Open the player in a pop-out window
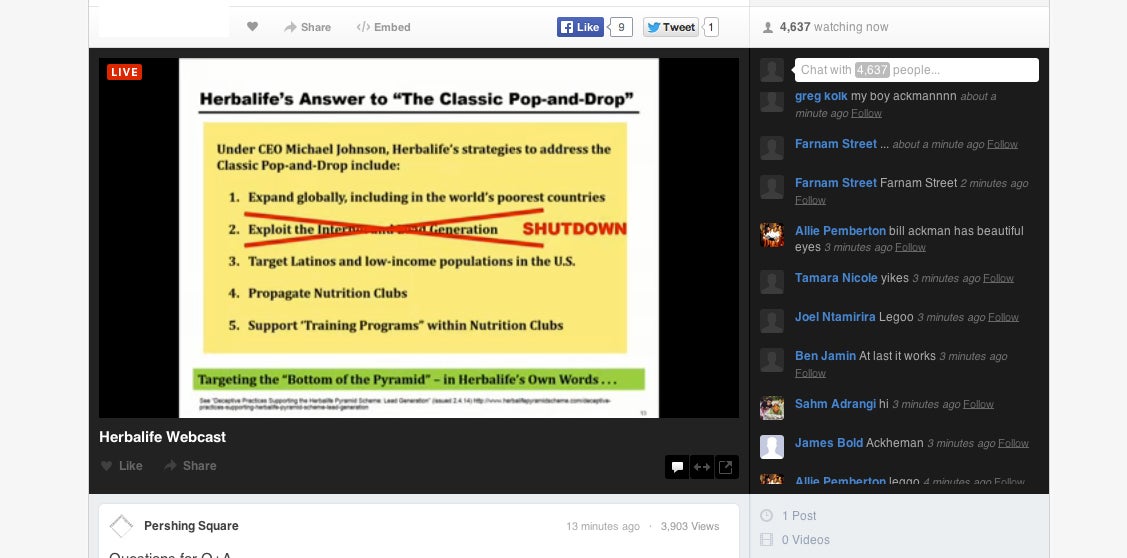This screenshot has width=1127, height=558. tap(726, 467)
